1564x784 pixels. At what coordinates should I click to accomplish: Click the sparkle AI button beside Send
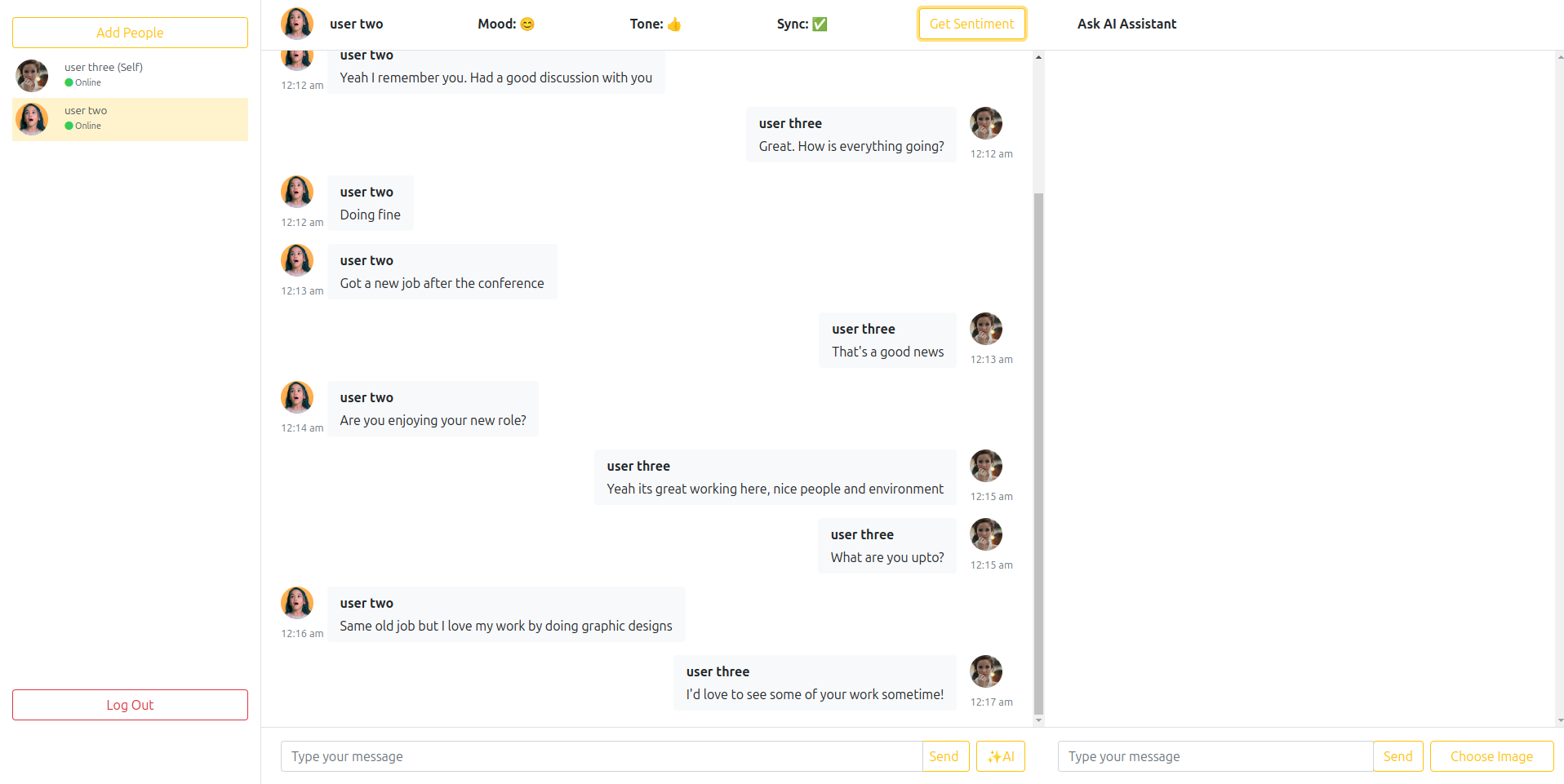[1000, 756]
